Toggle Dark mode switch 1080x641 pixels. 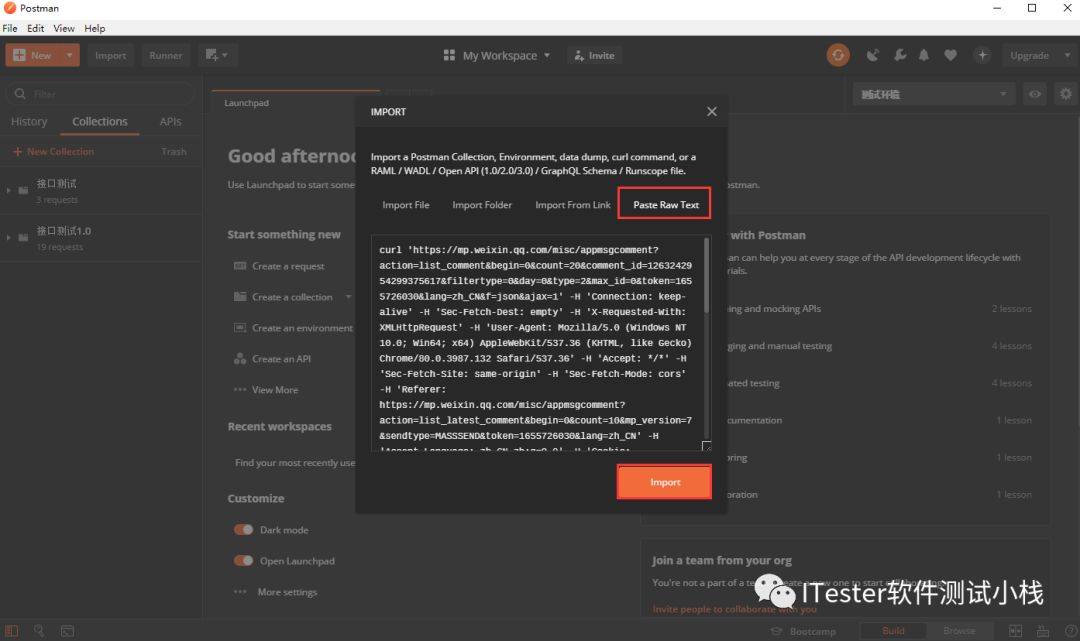pyautogui.click(x=243, y=529)
